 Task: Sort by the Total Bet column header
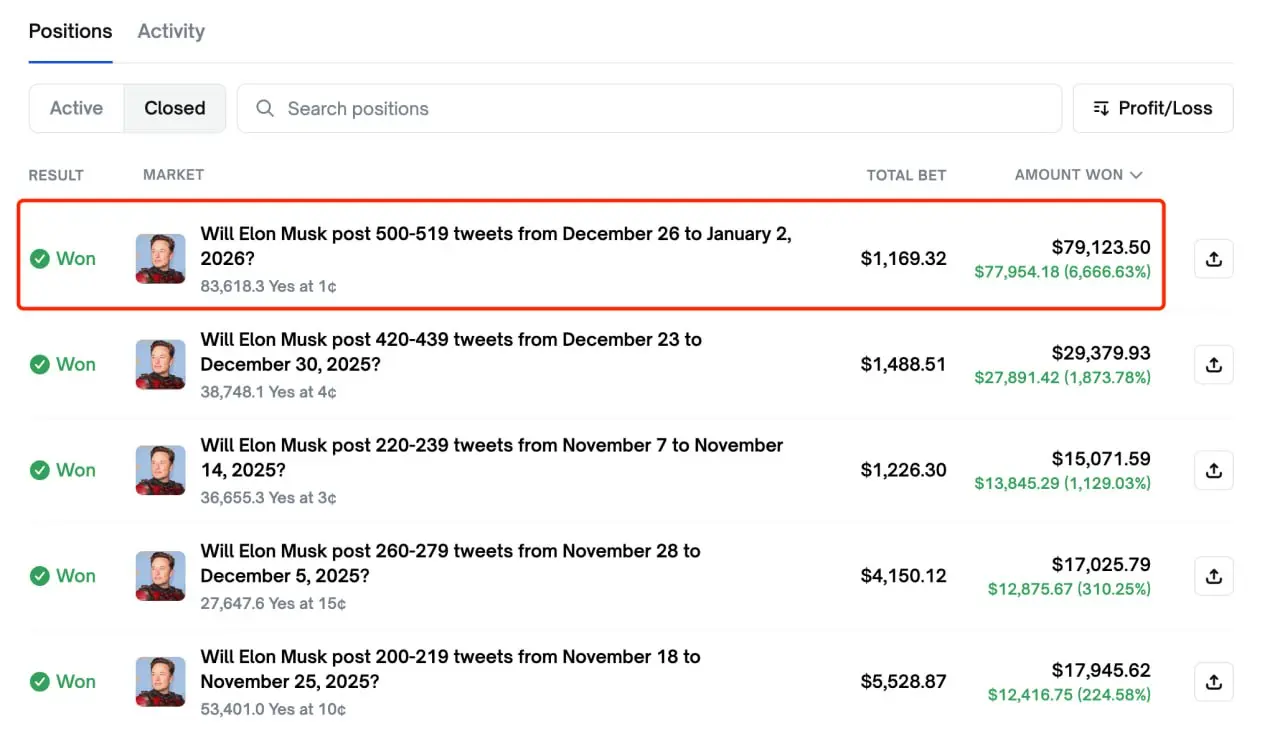point(906,175)
